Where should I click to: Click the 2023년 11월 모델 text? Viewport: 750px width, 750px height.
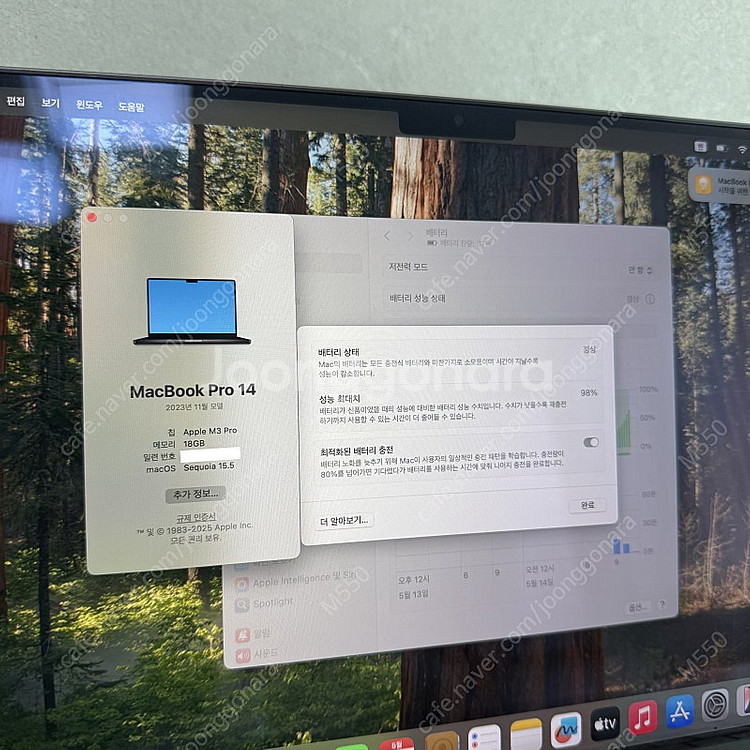click(x=195, y=407)
